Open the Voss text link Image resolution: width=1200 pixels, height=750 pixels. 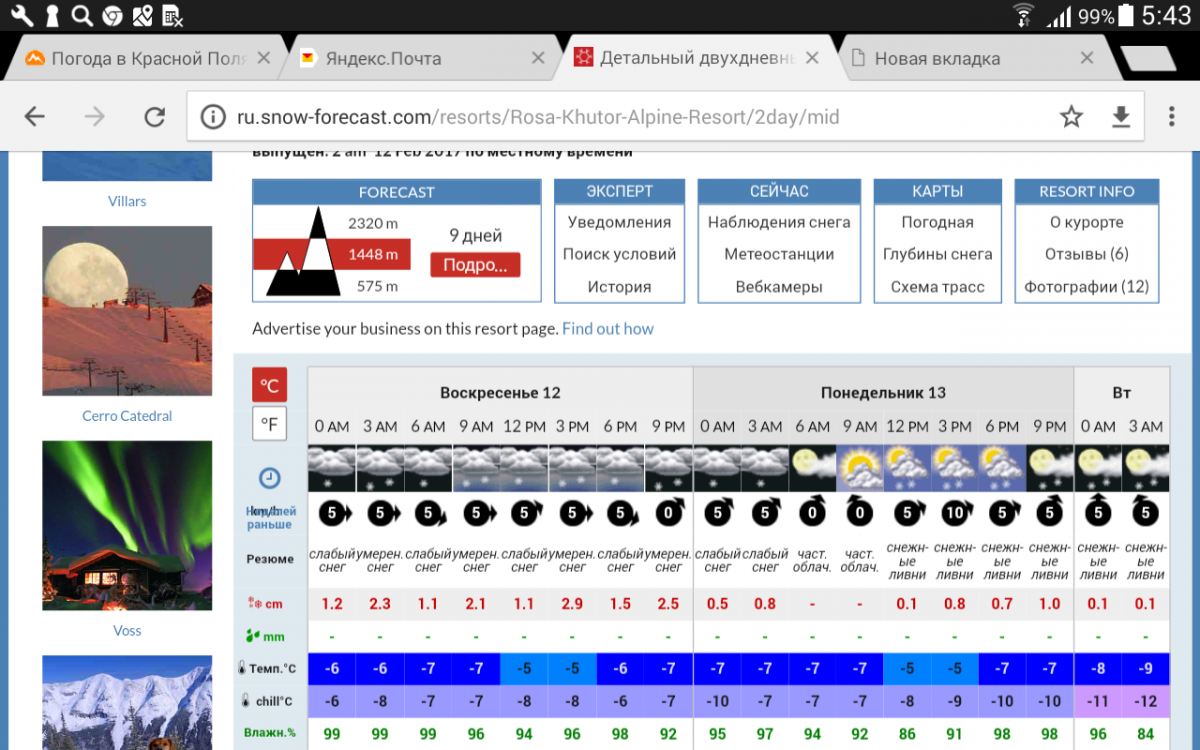(x=127, y=631)
